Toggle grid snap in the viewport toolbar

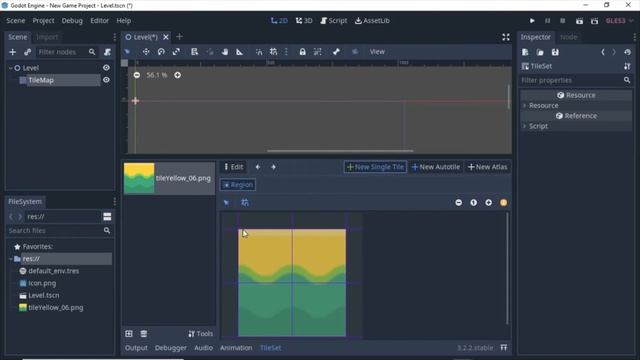click(x=273, y=52)
